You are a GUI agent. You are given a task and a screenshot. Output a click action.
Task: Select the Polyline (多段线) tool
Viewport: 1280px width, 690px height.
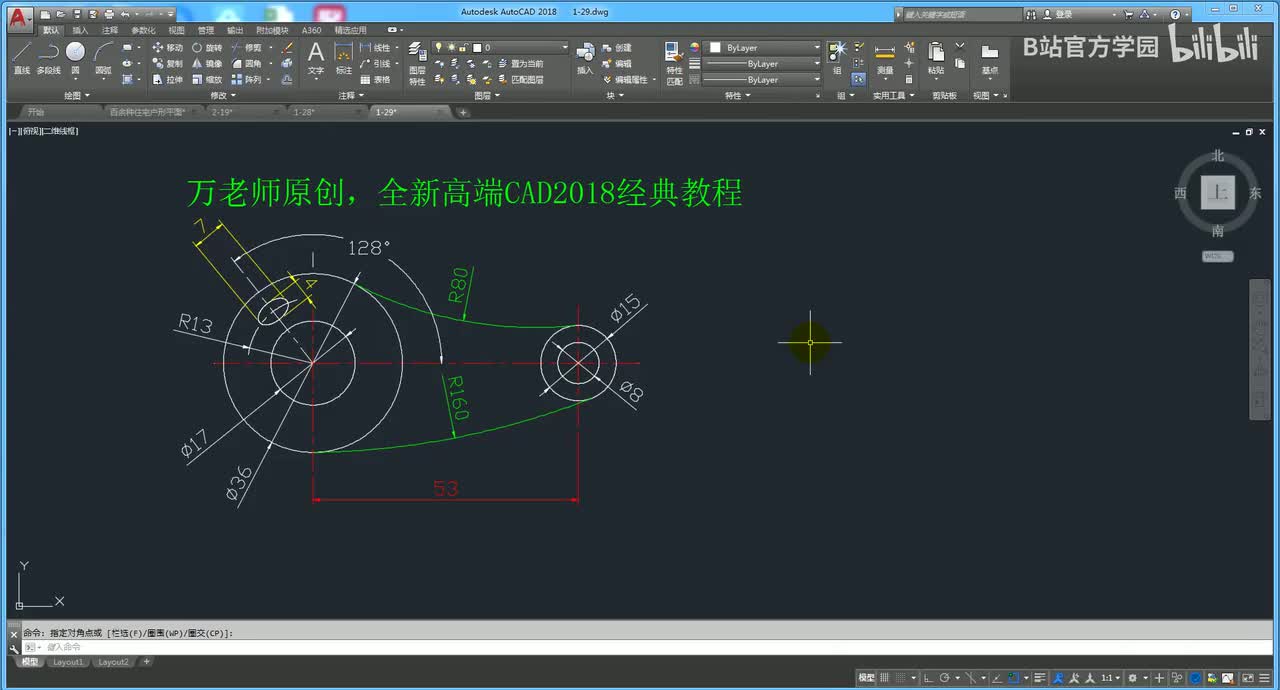(48, 58)
